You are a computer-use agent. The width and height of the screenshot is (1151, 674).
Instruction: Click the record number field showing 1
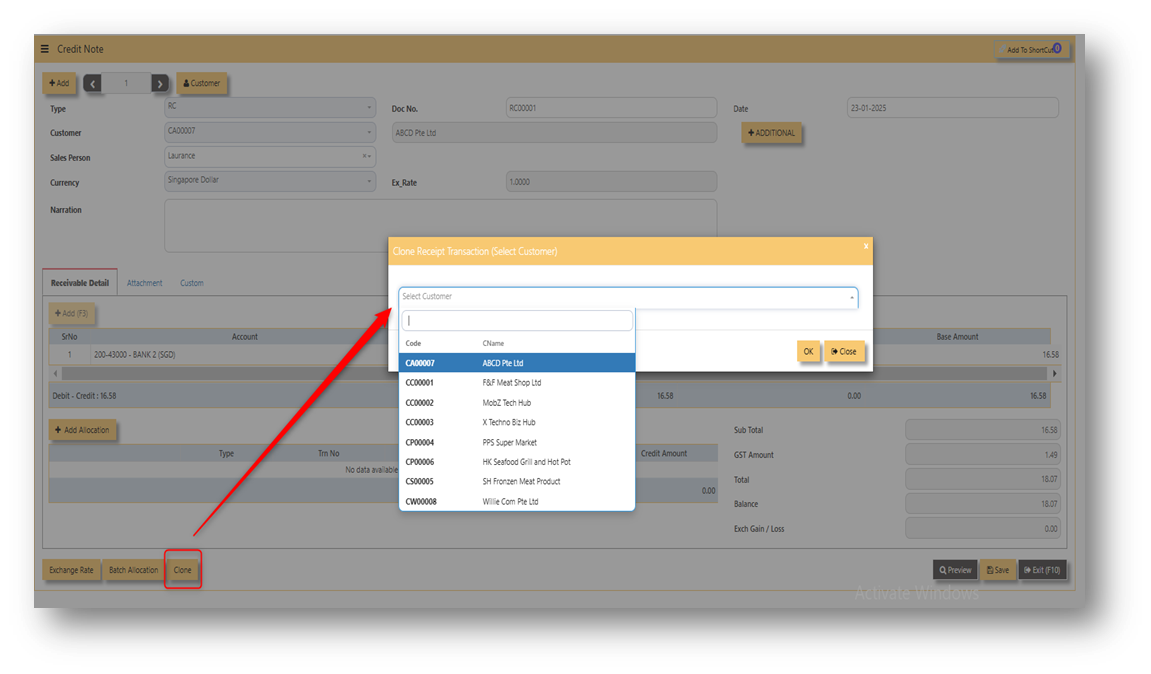(x=126, y=84)
